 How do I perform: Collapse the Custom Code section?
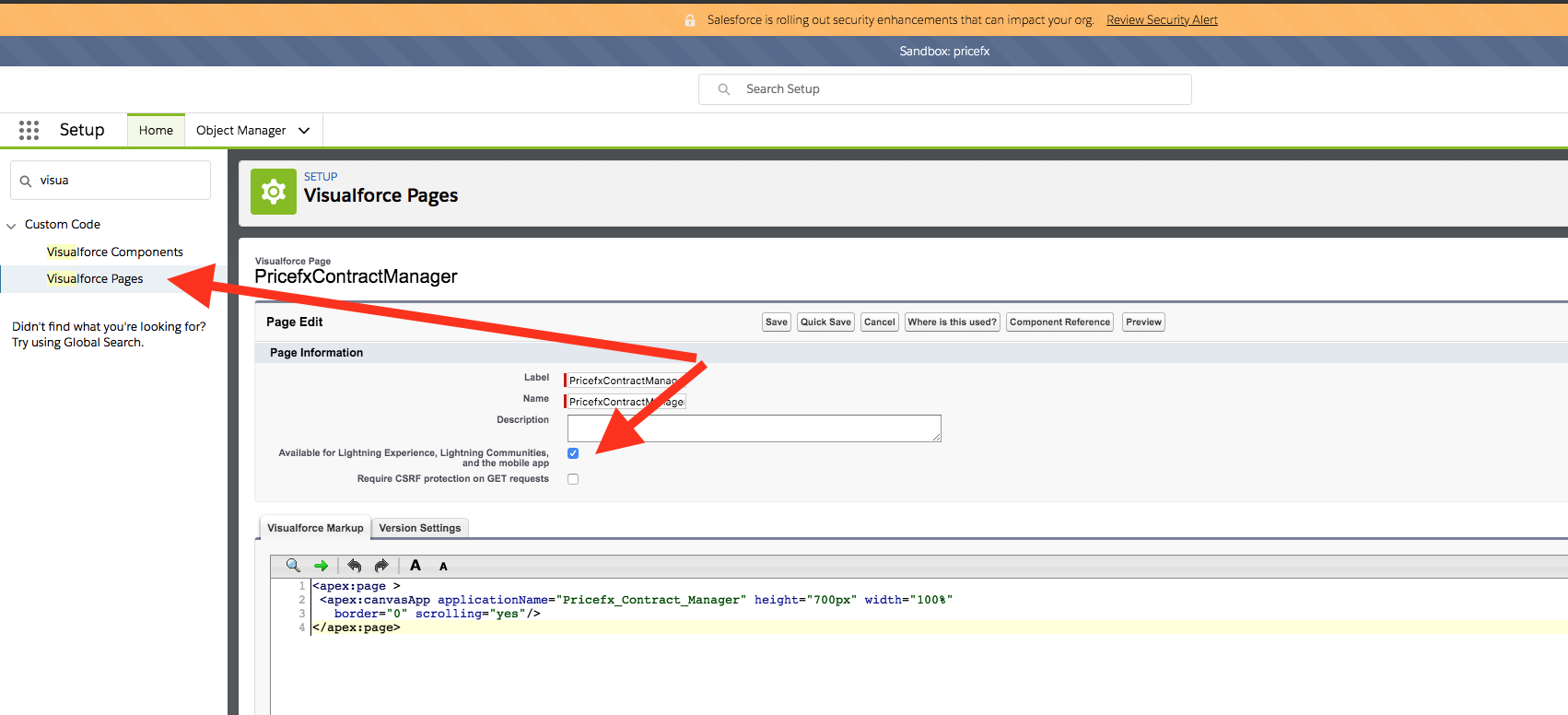point(12,225)
